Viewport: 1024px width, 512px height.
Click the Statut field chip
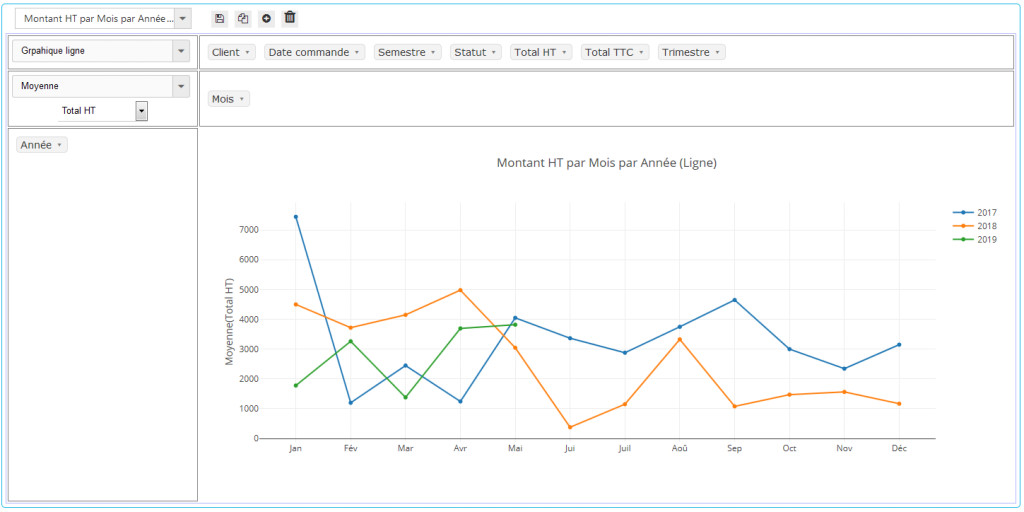(475, 52)
